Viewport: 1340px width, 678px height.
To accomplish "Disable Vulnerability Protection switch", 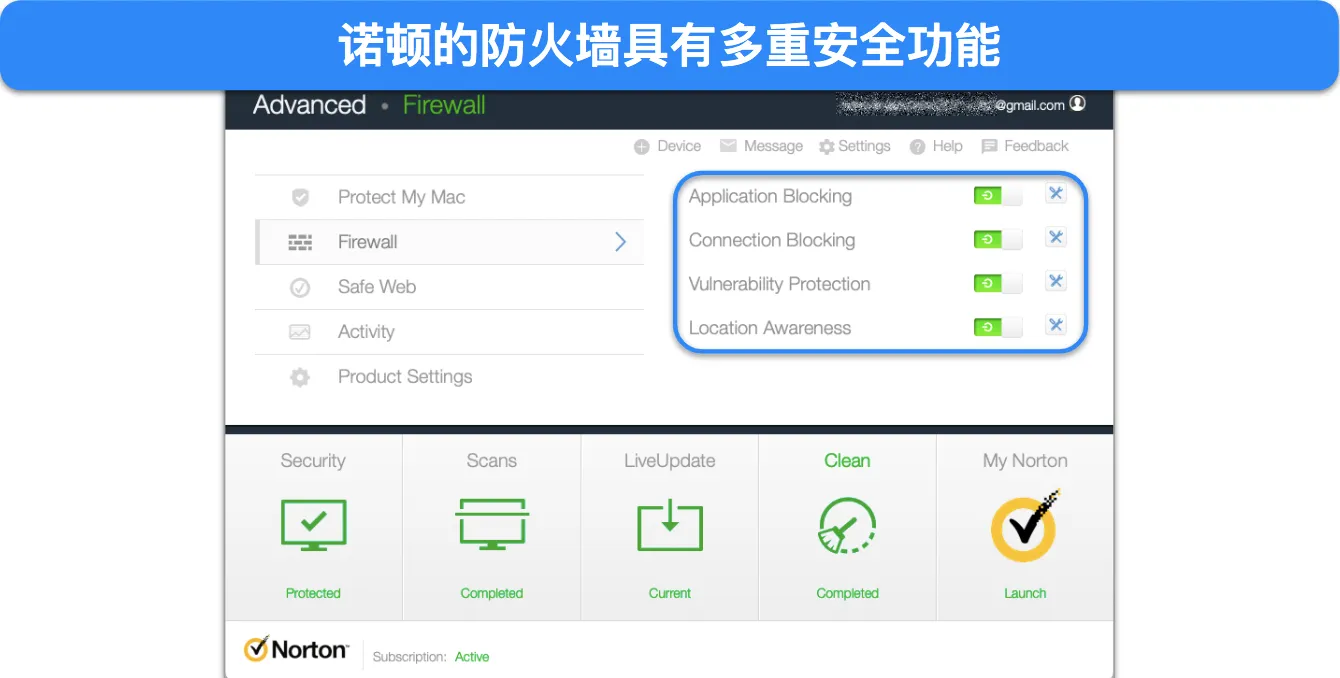I will (998, 284).
